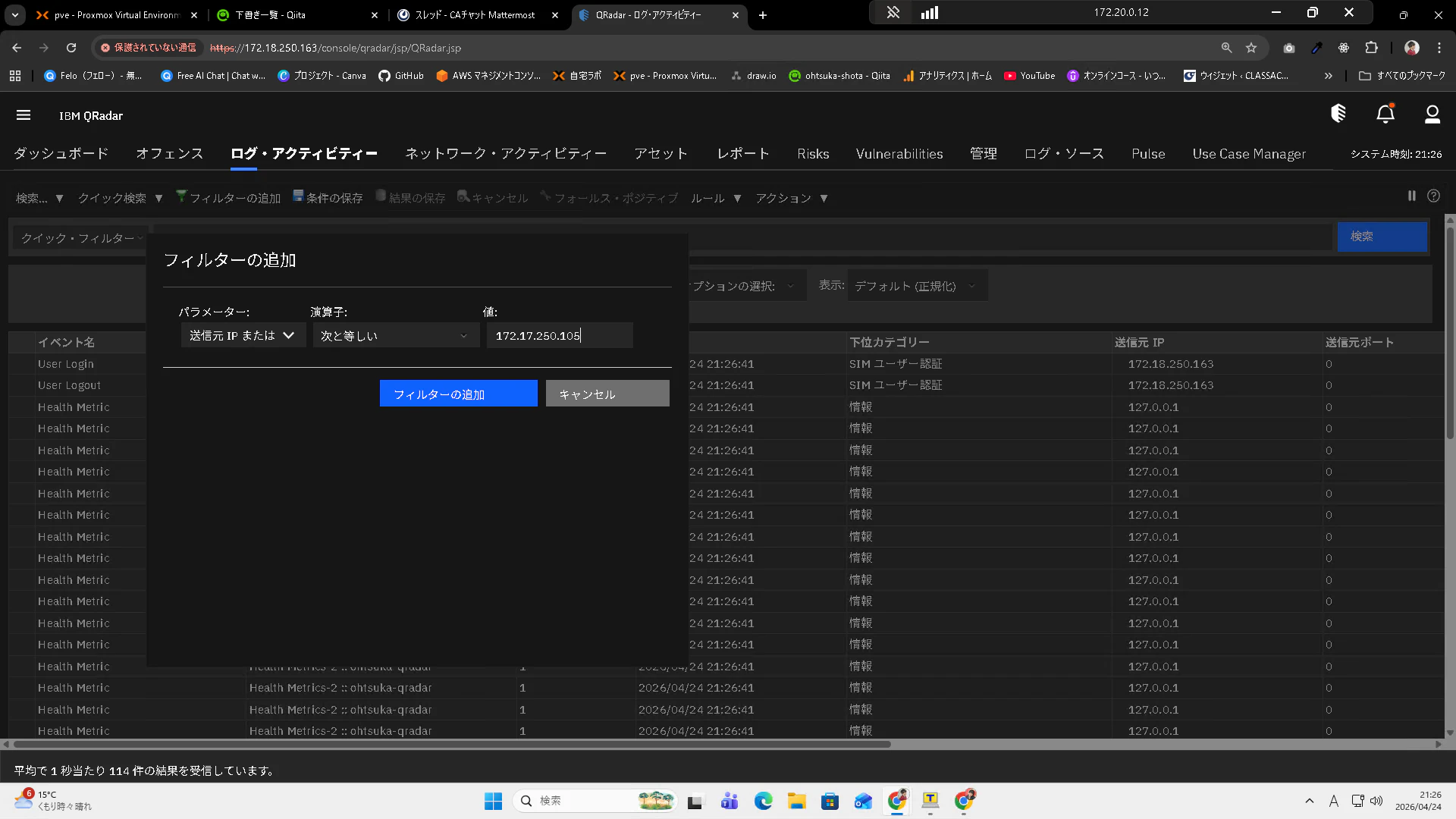Screen dimensions: 1456x819
Task: Pause event streaming with pause icon
Action: click(x=1411, y=196)
